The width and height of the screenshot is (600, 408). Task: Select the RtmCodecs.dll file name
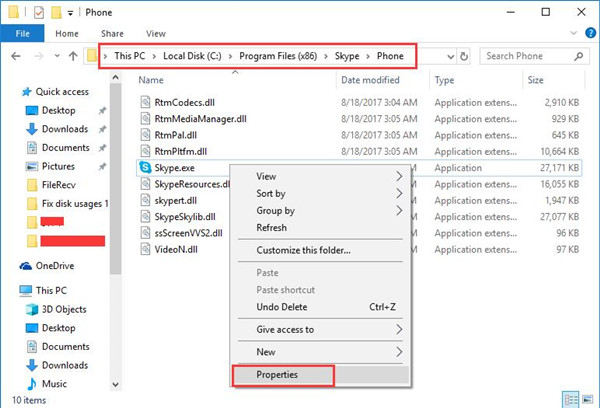click(x=184, y=103)
